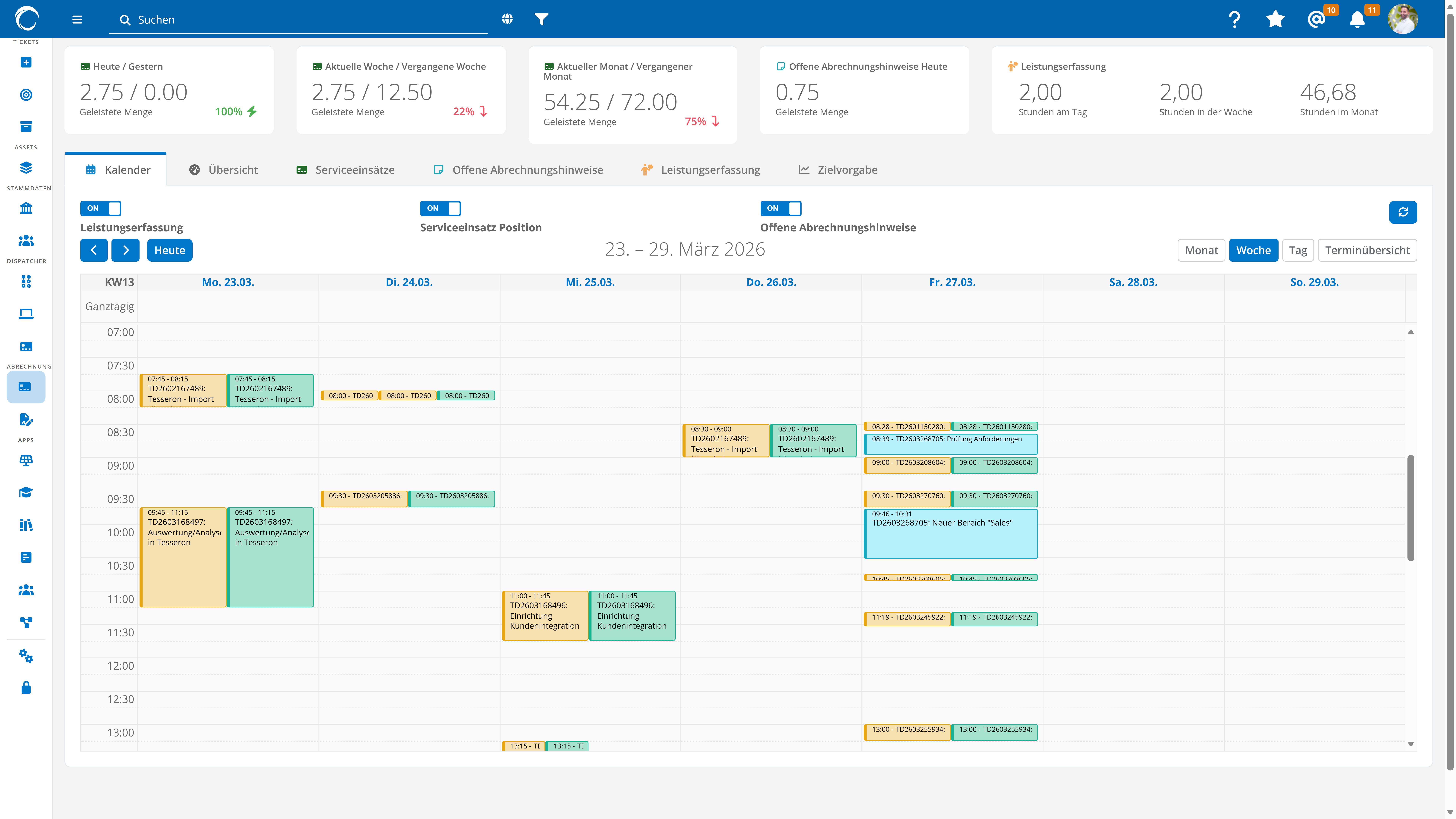
Task: Toggle Leistungserfassung switch off
Action: (101, 208)
